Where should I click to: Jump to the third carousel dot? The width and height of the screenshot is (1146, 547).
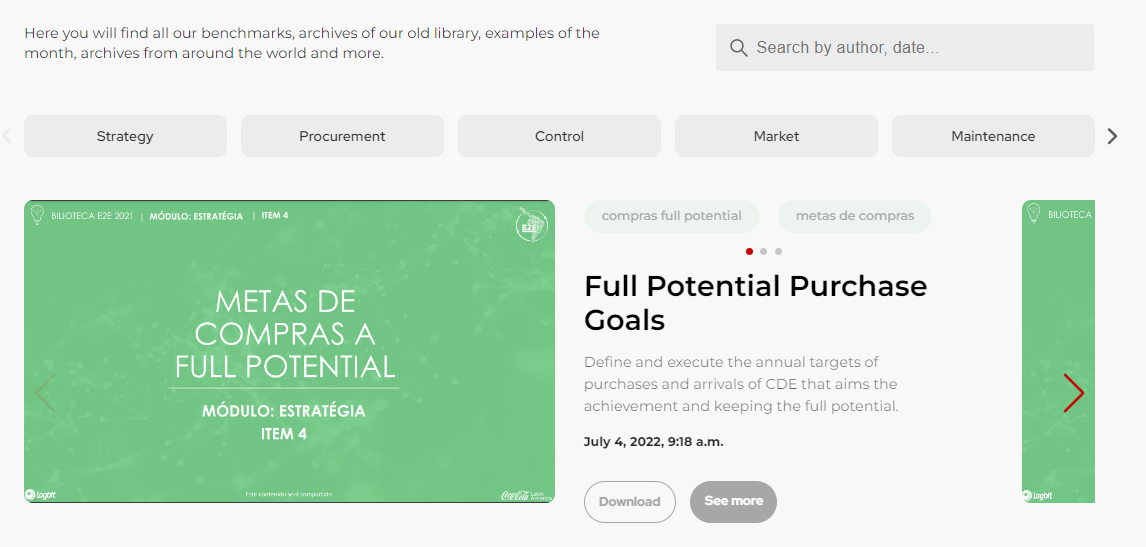[x=779, y=252]
